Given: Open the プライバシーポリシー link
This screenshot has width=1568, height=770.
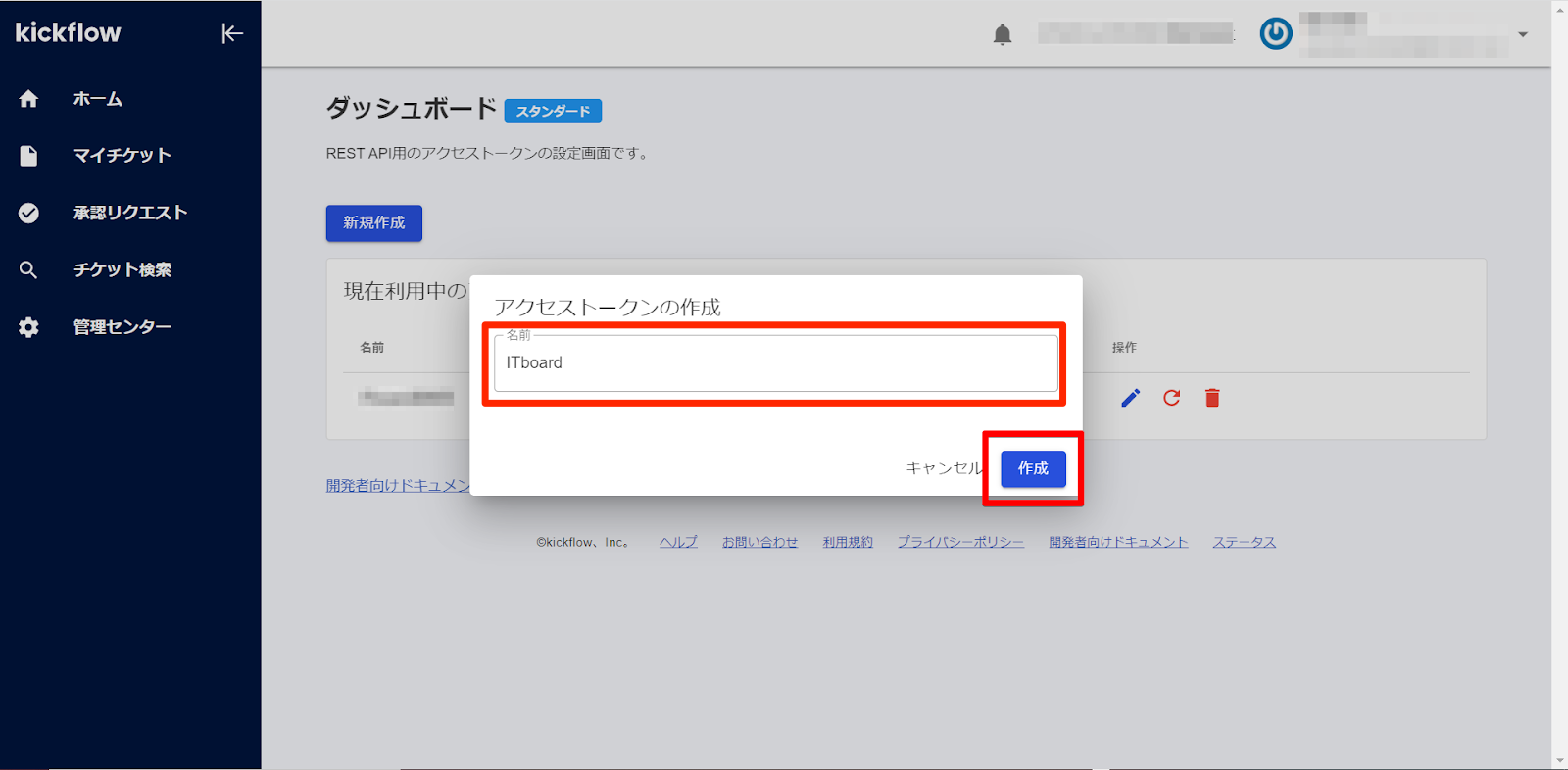Looking at the screenshot, I should pyautogui.click(x=960, y=542).
